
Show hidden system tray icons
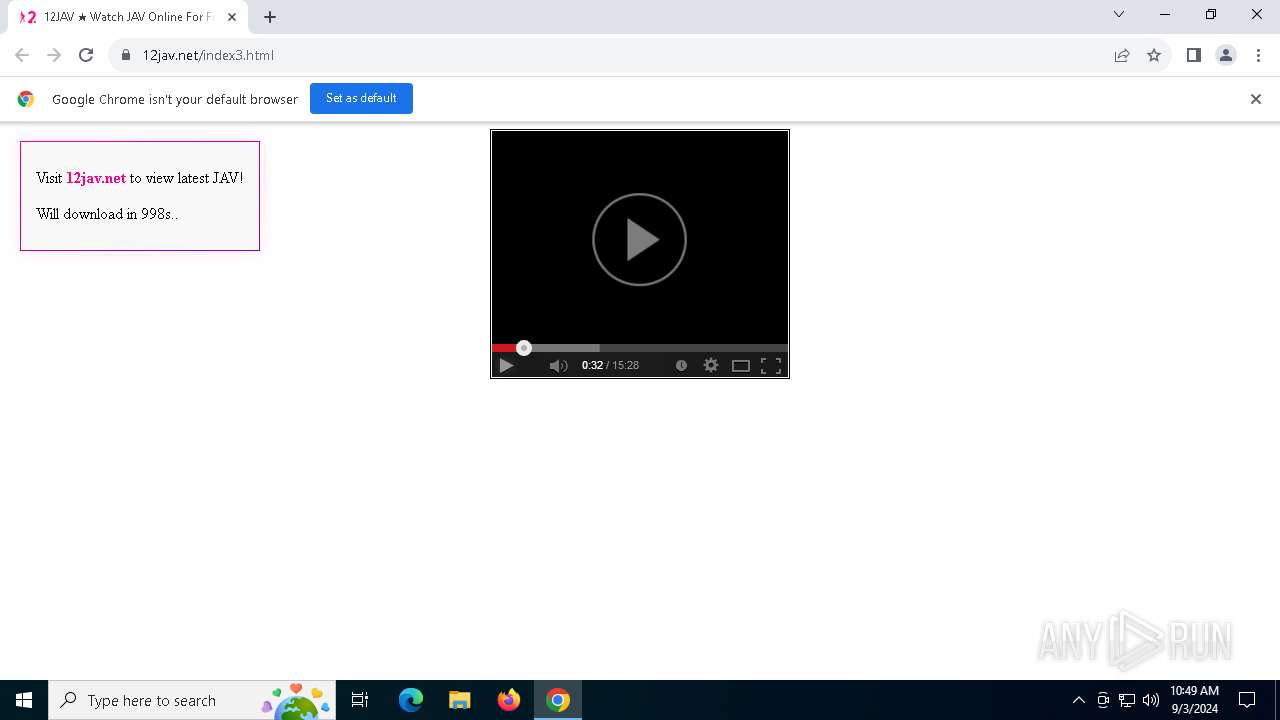[x=1078, y=700]
